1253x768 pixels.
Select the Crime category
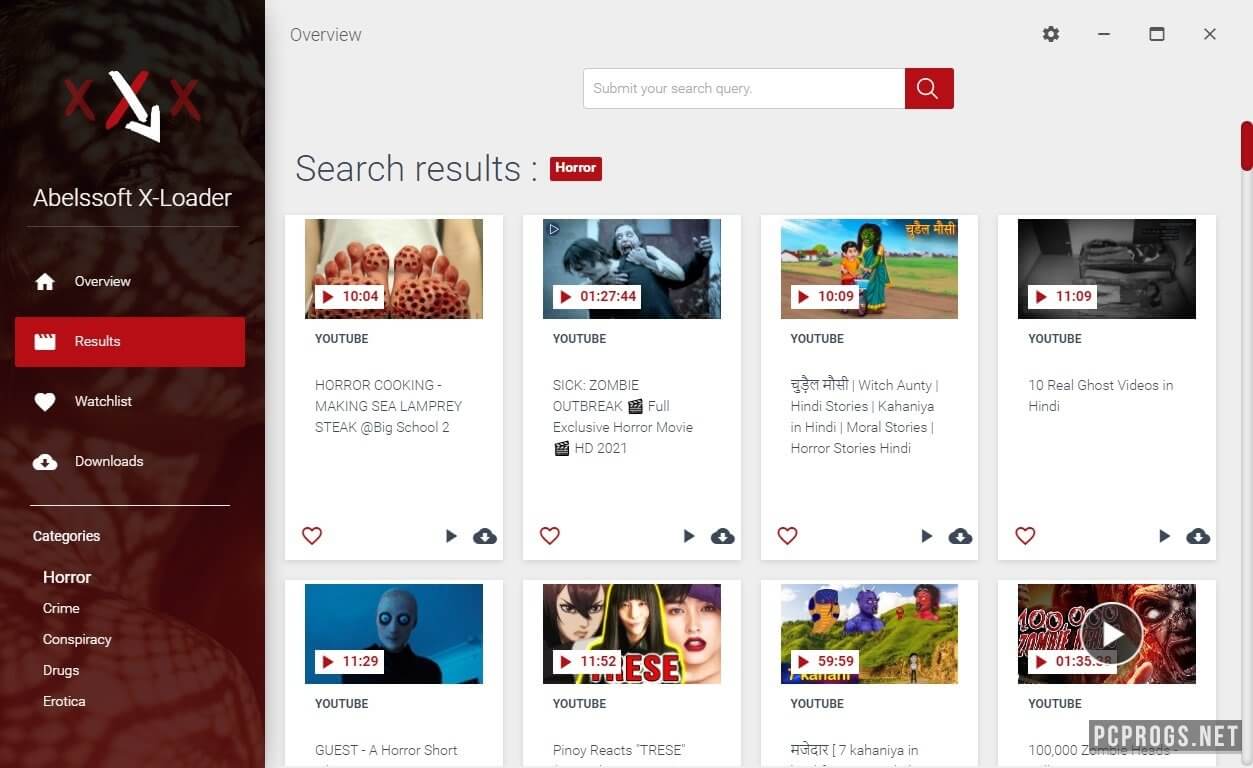point(61,608)
